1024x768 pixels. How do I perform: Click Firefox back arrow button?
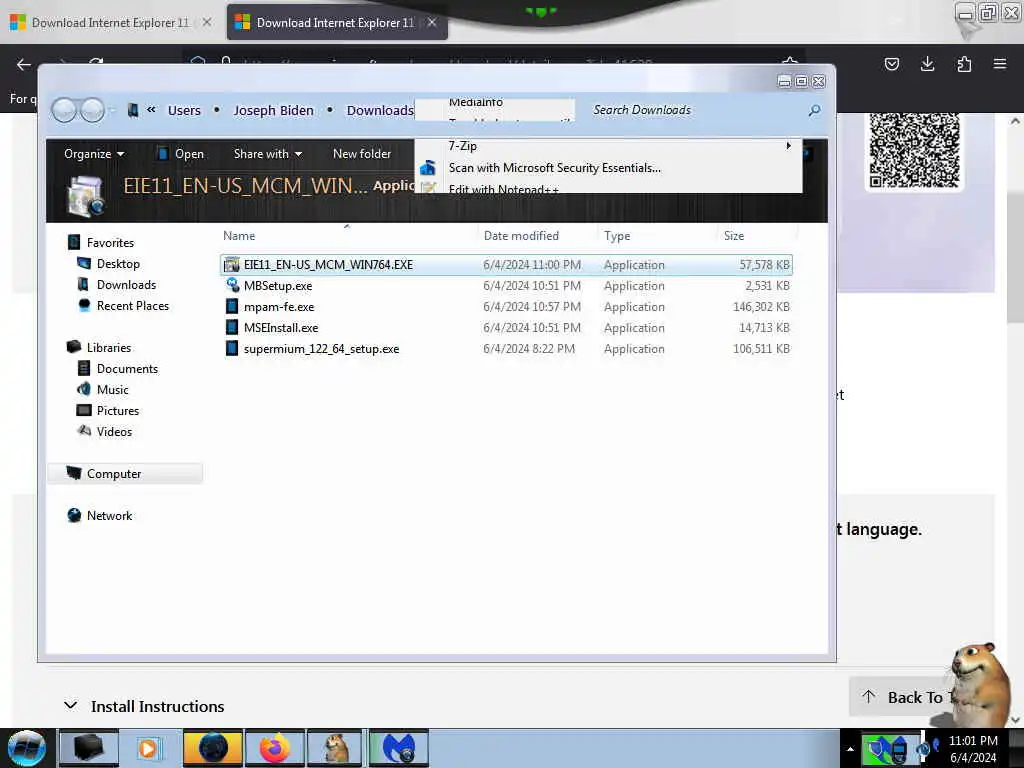coord(24,63)
